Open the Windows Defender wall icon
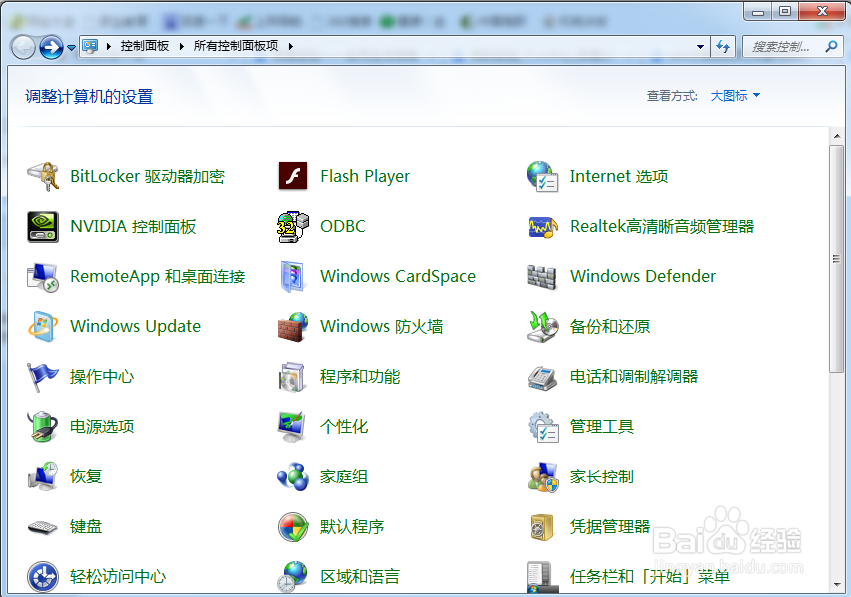Screen dimensions: 851x597 pyautogui.click(x=542, y=277)
